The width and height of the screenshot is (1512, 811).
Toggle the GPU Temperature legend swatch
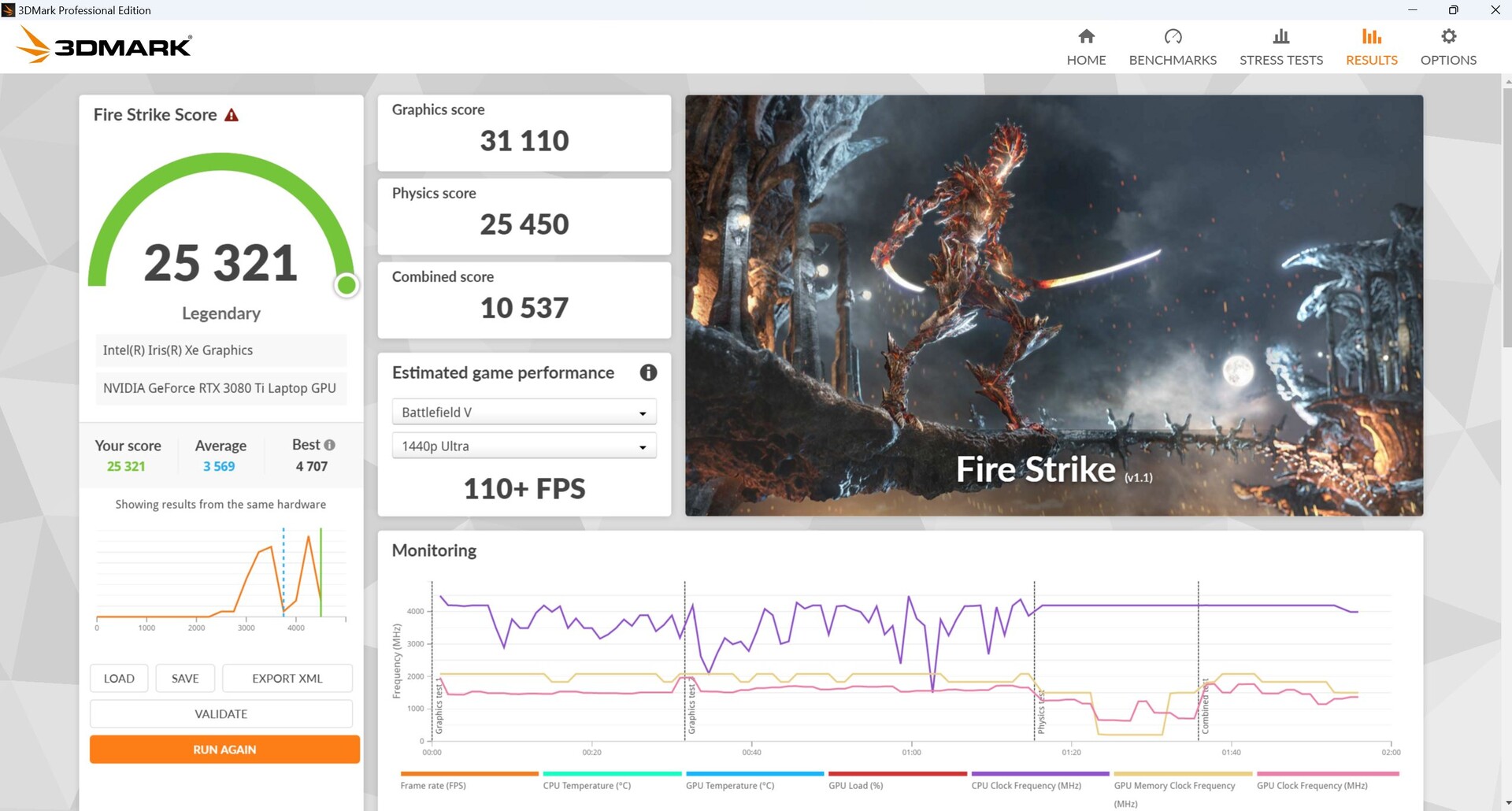coord(754,774)
